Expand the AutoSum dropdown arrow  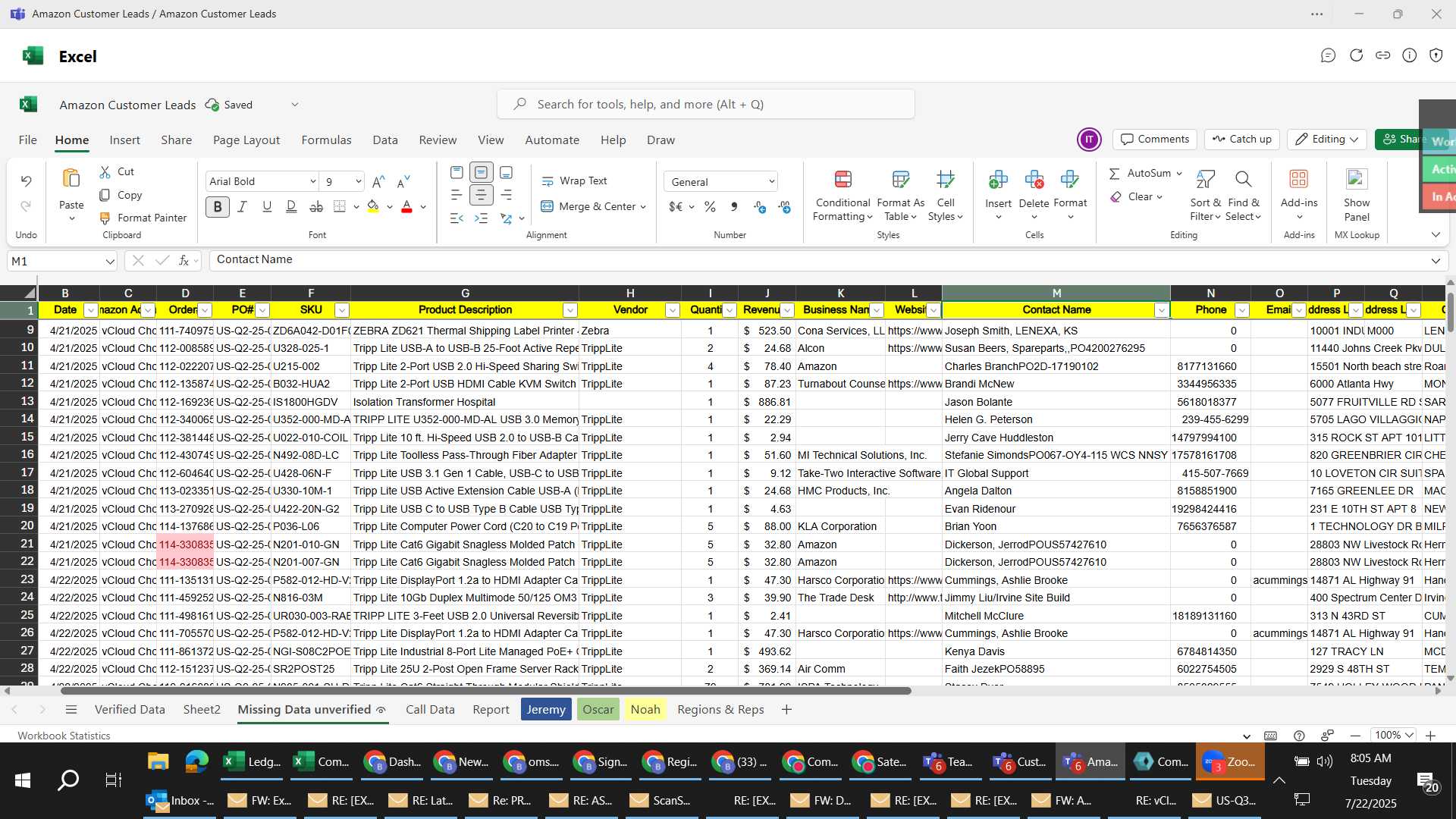(1179, 174)
